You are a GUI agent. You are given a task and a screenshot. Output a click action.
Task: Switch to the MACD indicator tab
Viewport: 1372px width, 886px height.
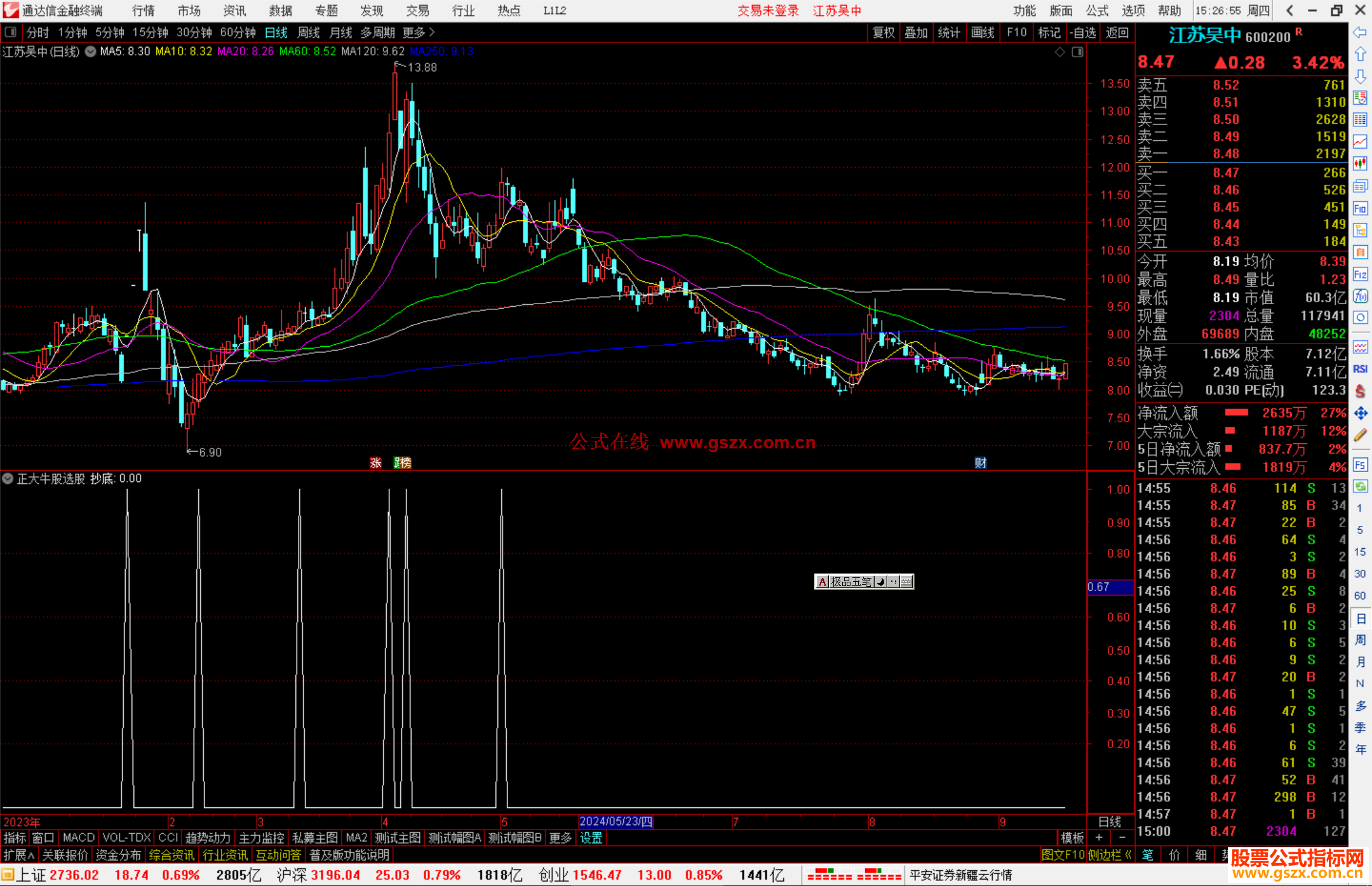tap(78, 838)
